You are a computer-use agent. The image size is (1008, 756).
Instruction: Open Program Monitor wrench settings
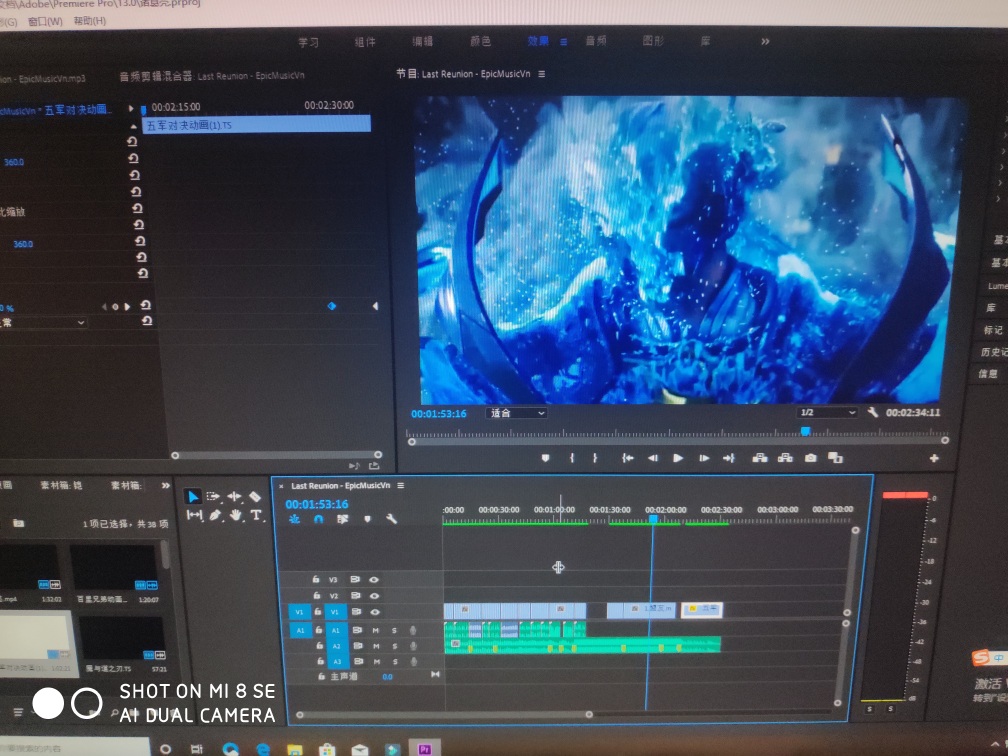[x=872, y=412]
